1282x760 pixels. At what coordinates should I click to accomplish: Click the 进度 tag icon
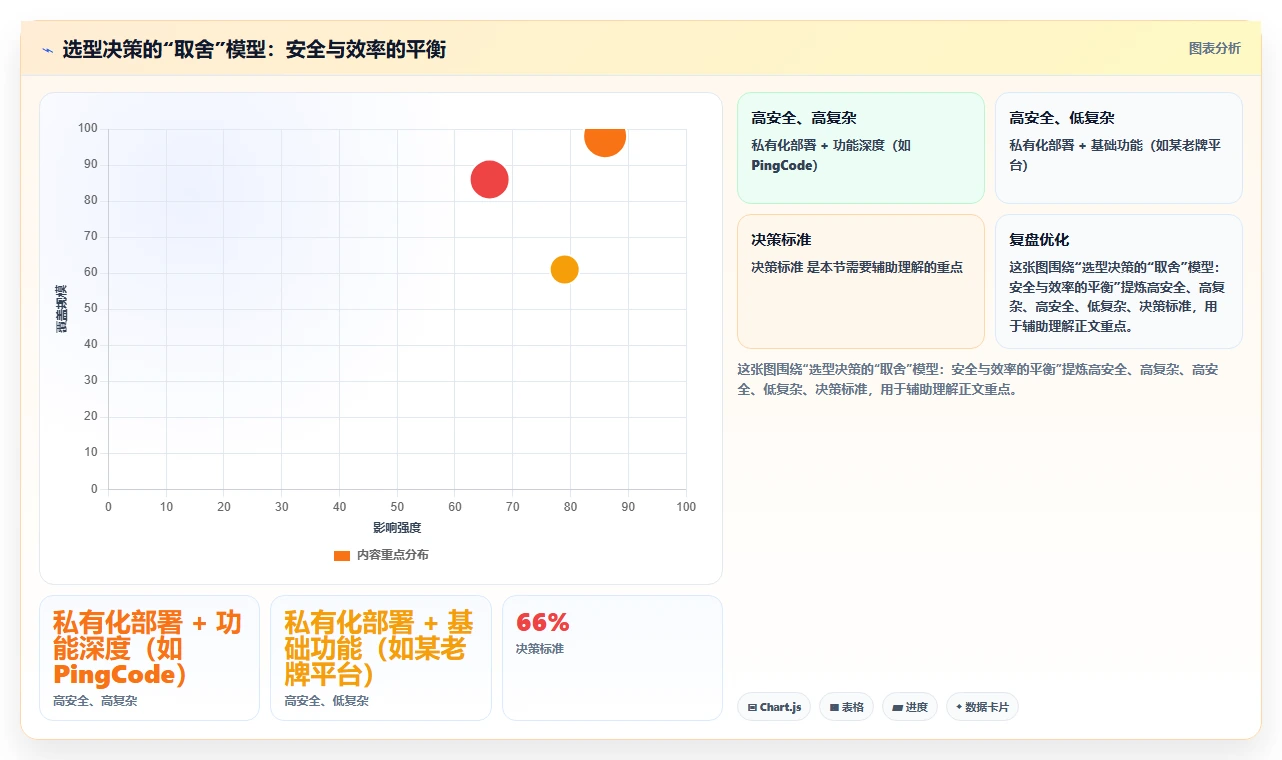tap(897, 707)
